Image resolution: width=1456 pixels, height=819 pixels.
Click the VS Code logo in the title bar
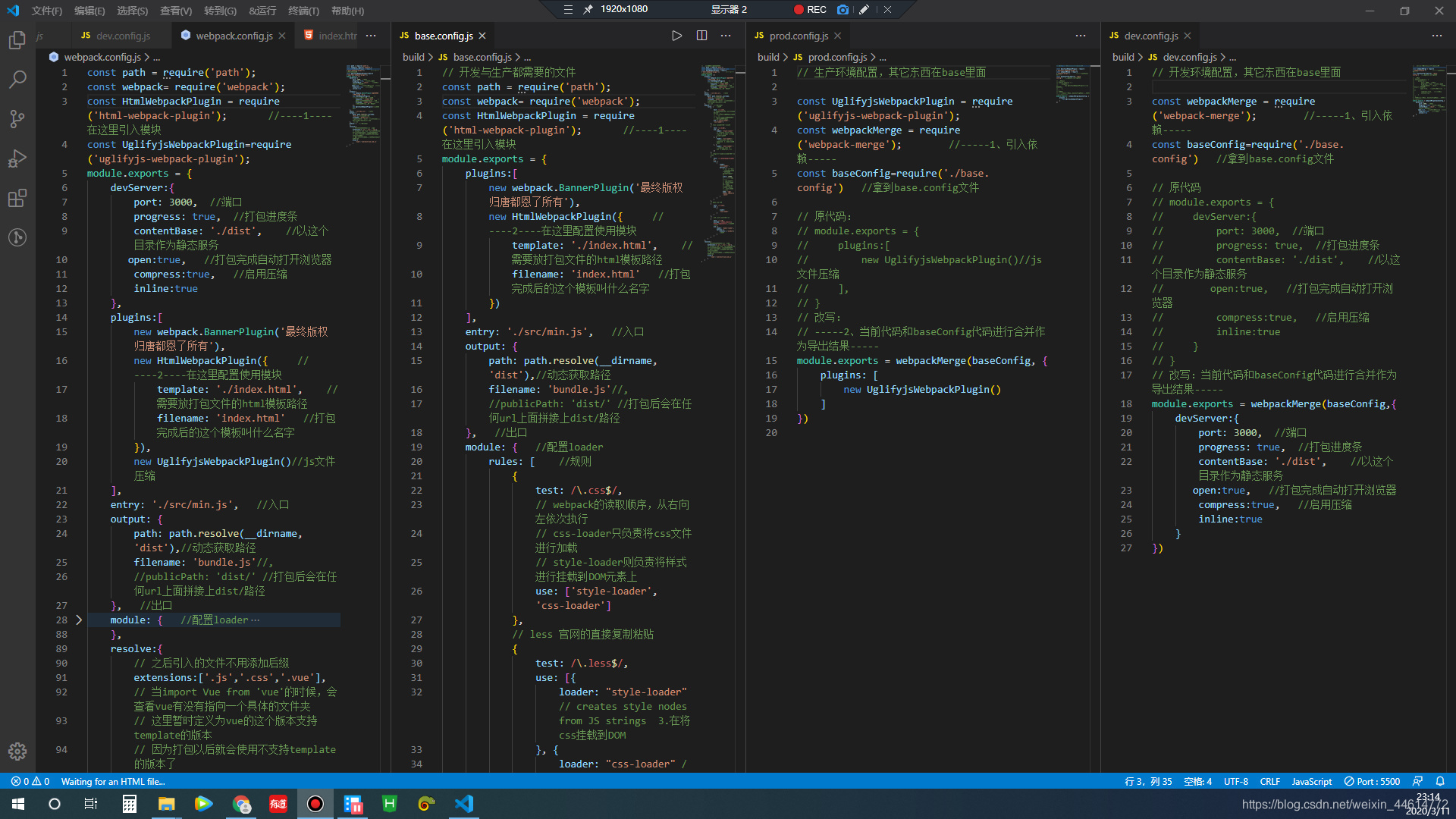pos(13,11)
